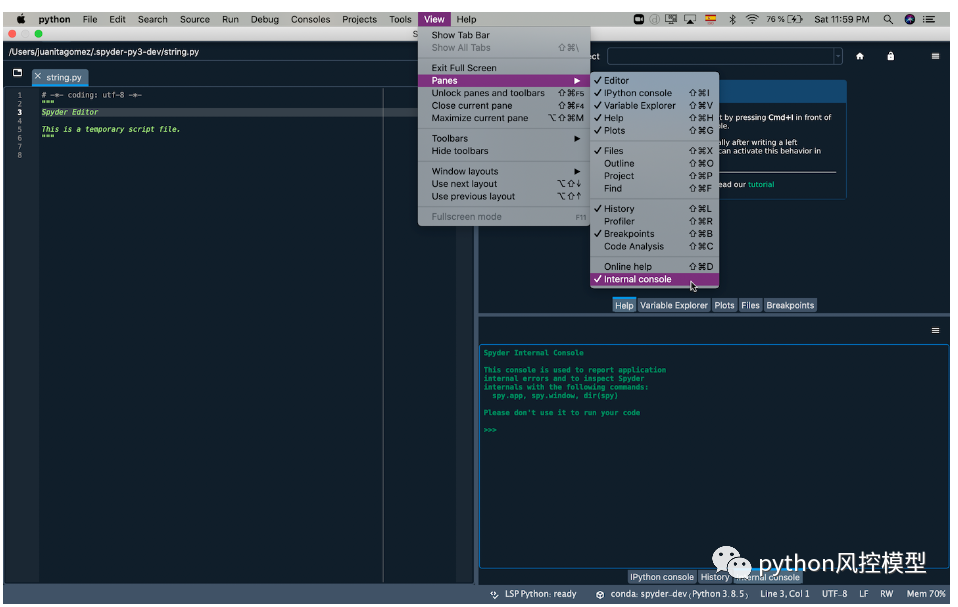Enable the Outline pane in the menu
This screenshot has width=958, height=607.
click(619, 164)
